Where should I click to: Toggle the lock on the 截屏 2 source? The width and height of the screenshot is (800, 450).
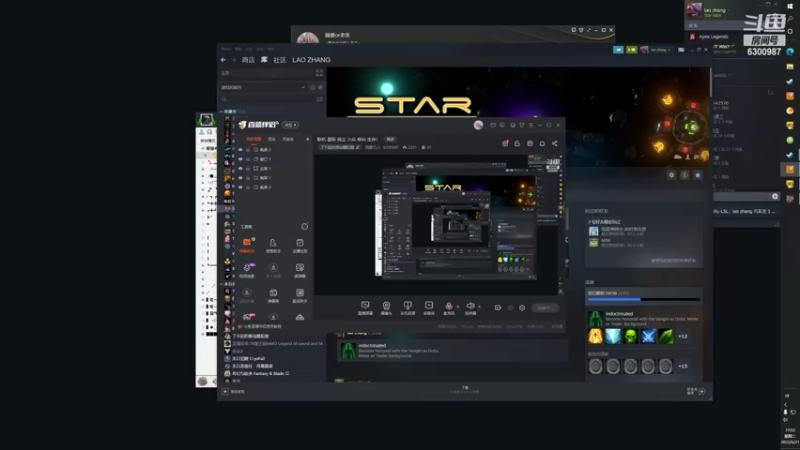[x=248, y=150]
